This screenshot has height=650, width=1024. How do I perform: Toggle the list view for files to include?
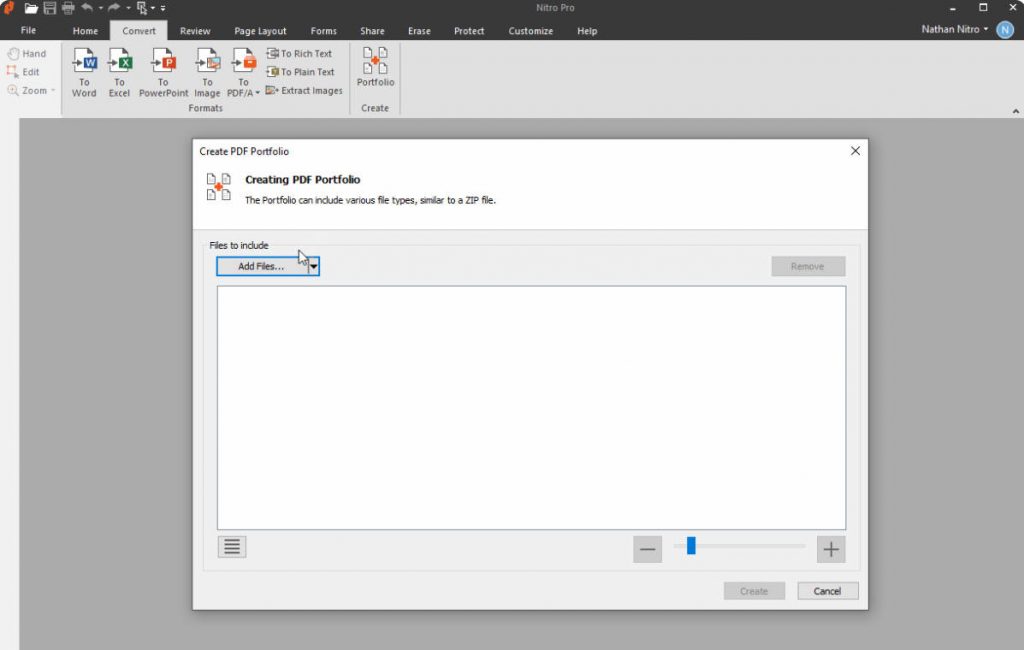231,546
